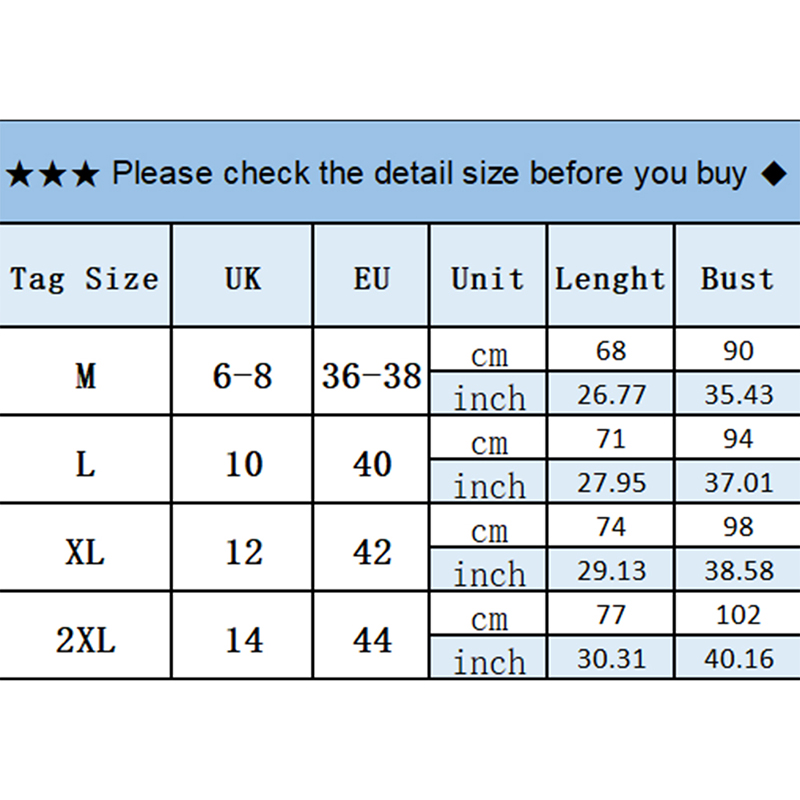
Task: Click the three stars in banner
Action: tap(53, 175)
